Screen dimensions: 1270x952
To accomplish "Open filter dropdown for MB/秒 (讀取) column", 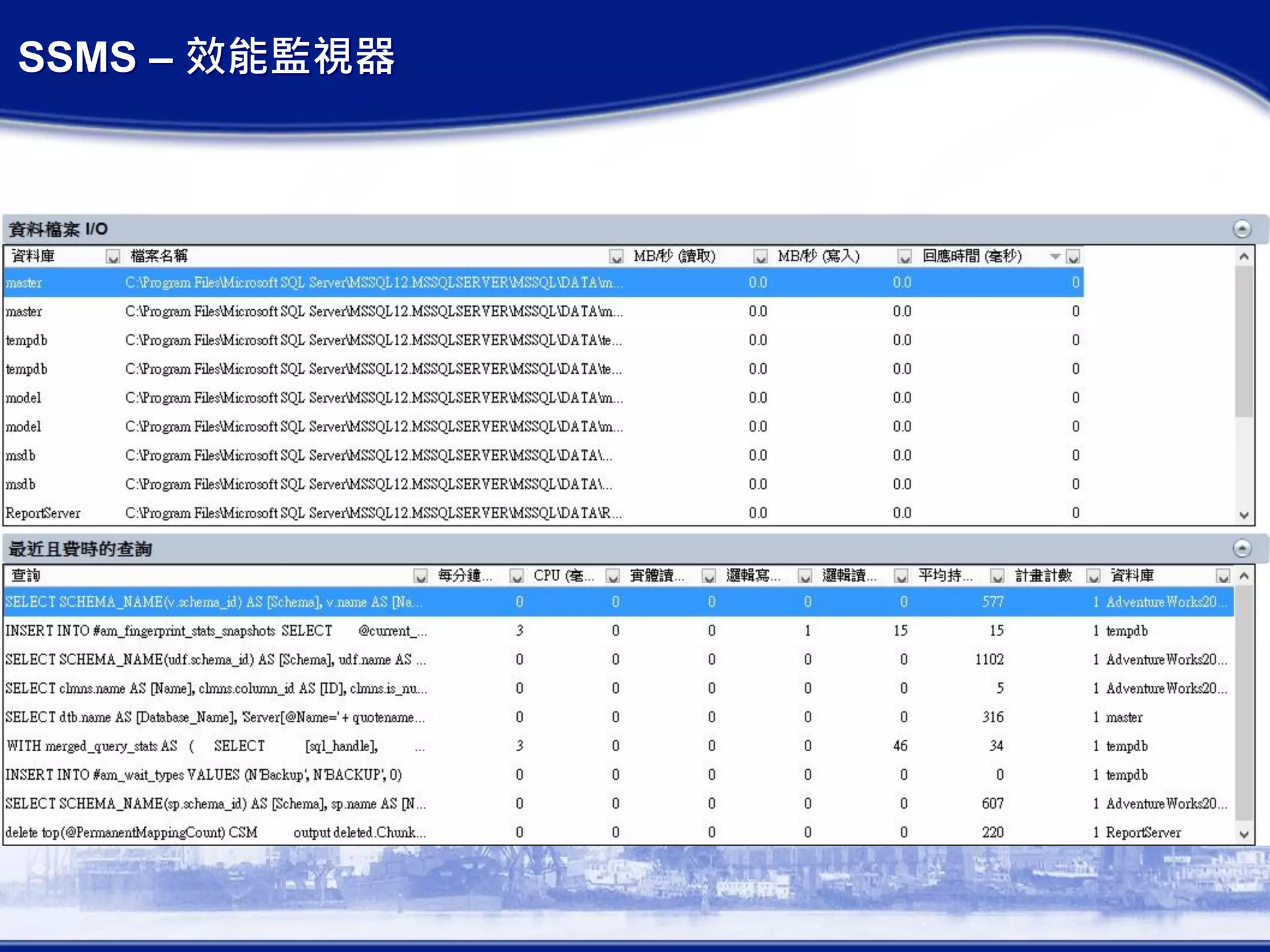I will point(760,256).
